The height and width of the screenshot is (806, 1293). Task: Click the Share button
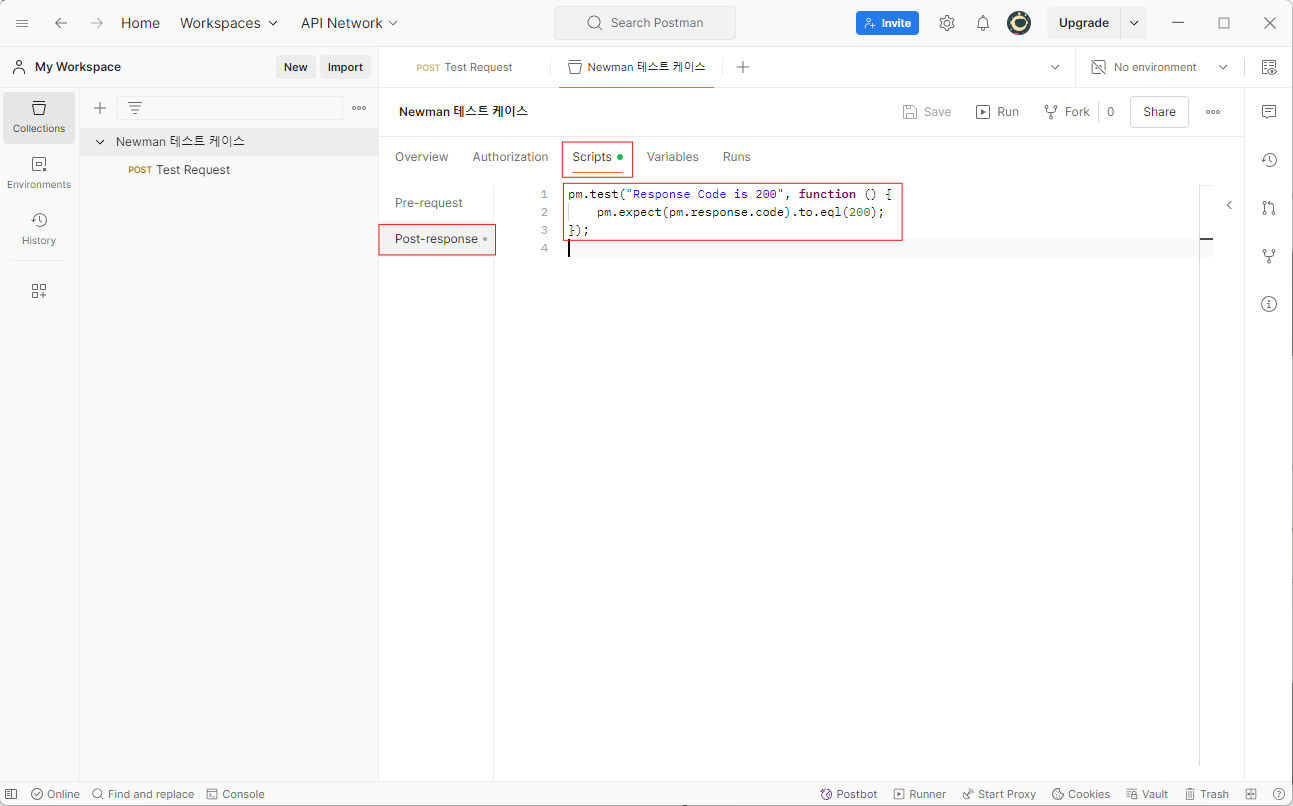pyautogui.click(x=1159, y=112)
